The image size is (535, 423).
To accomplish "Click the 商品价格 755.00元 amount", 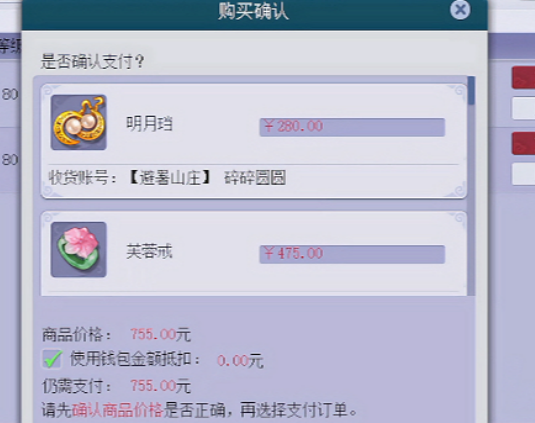I will pyautogui.click(x=160, y=334).
